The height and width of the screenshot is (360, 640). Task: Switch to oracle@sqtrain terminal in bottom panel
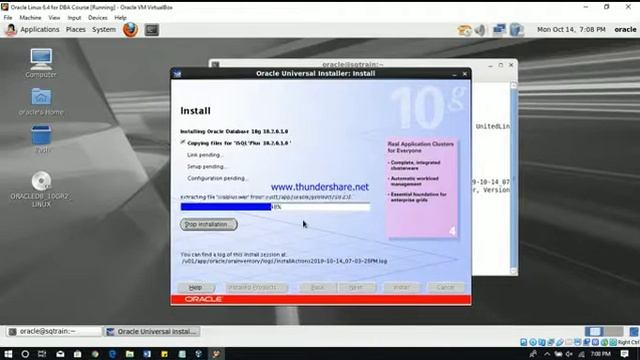(x=54, y=331)
